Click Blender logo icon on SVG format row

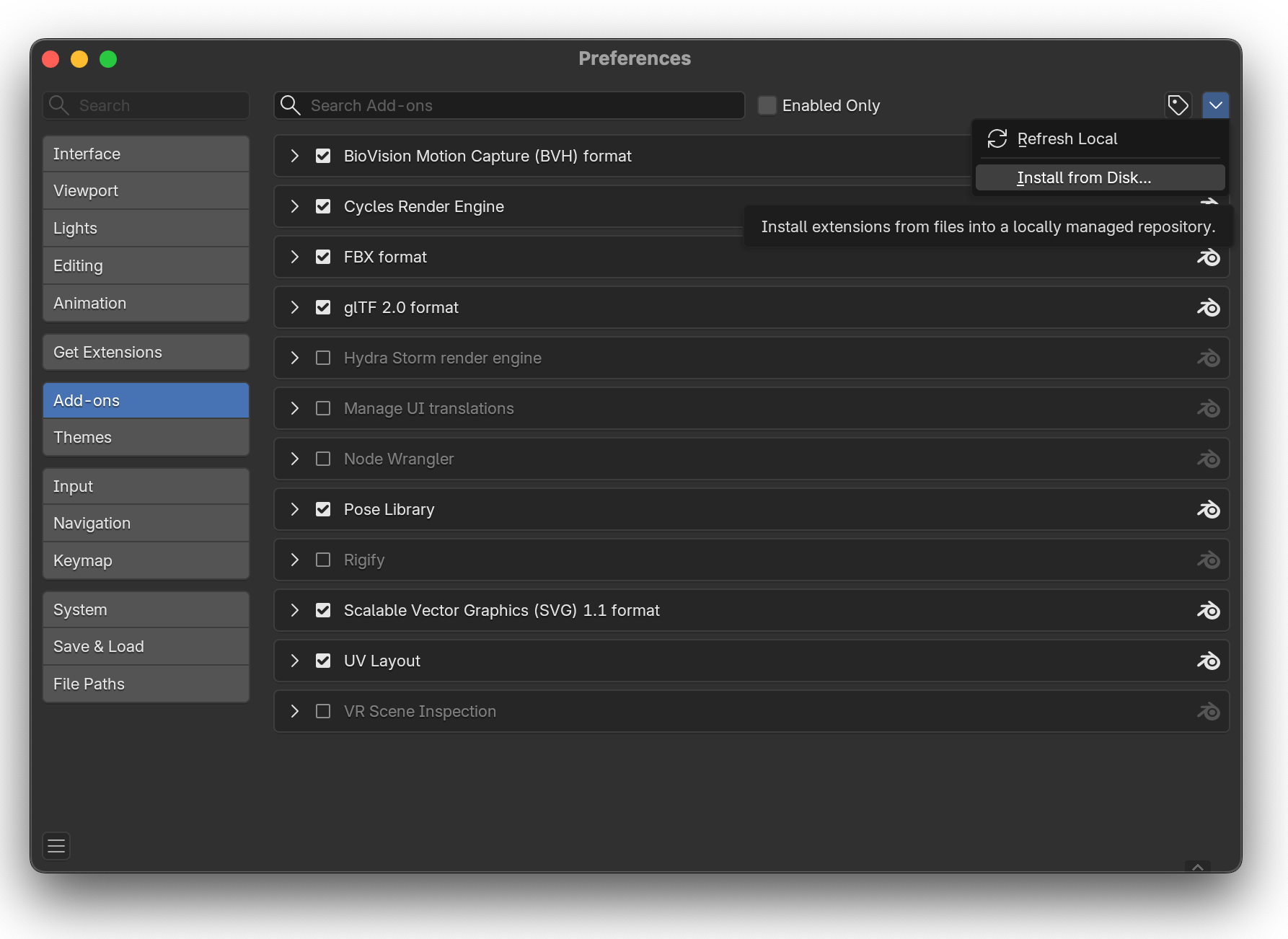pos(1209,610)
